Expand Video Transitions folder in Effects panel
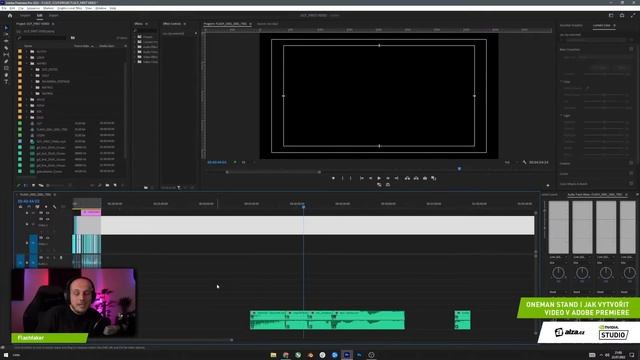Viewport: 640px width, 360px height. (x=135, y=62)
